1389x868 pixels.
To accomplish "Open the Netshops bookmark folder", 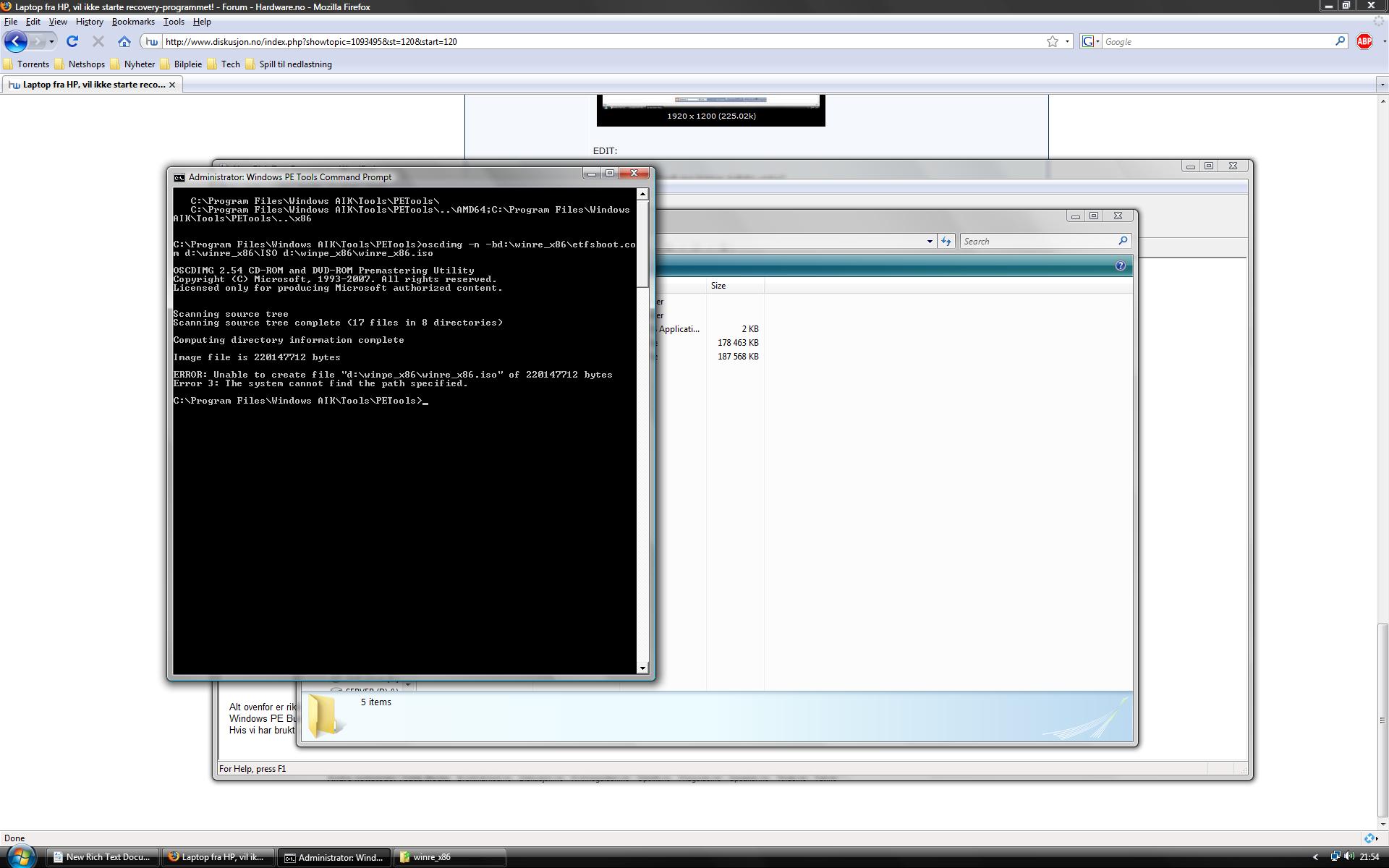I will (x=80, y=64).
